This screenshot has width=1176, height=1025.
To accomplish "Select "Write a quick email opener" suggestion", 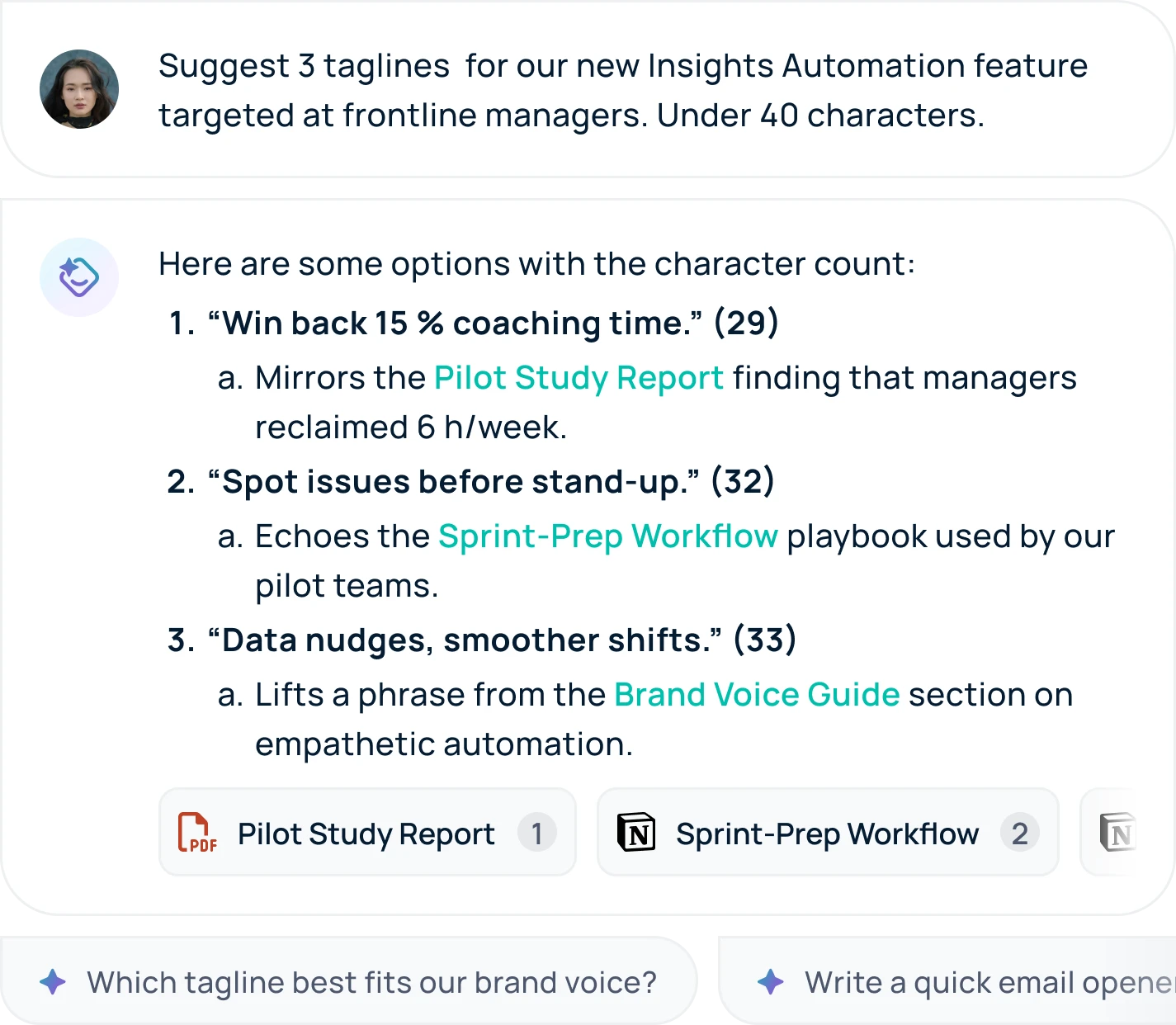I will [987, 982].
